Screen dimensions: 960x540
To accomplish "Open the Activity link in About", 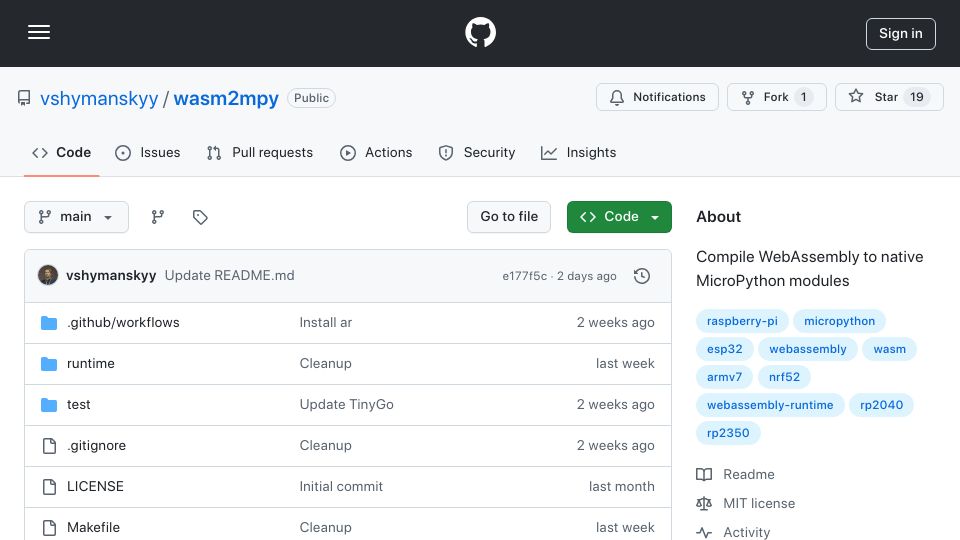I will [746, 532].
